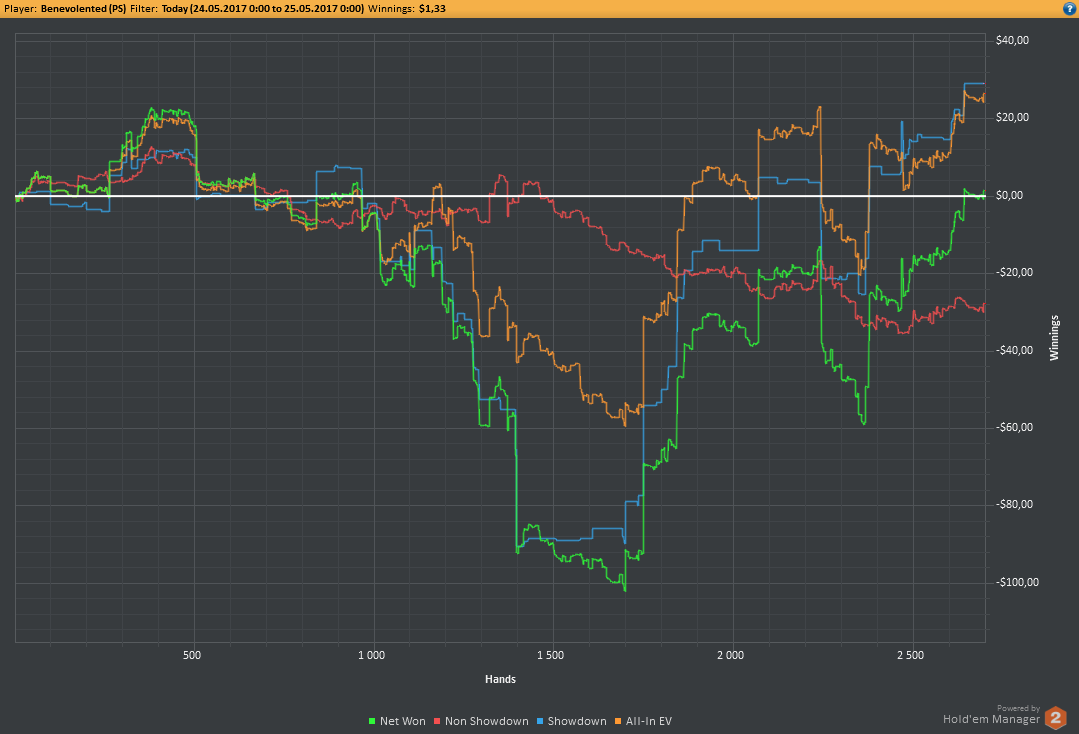Click the orange All-In EV color swatch
This screenshot has height=734, width=1079.
pyautogui.click(x=618, y=722)
